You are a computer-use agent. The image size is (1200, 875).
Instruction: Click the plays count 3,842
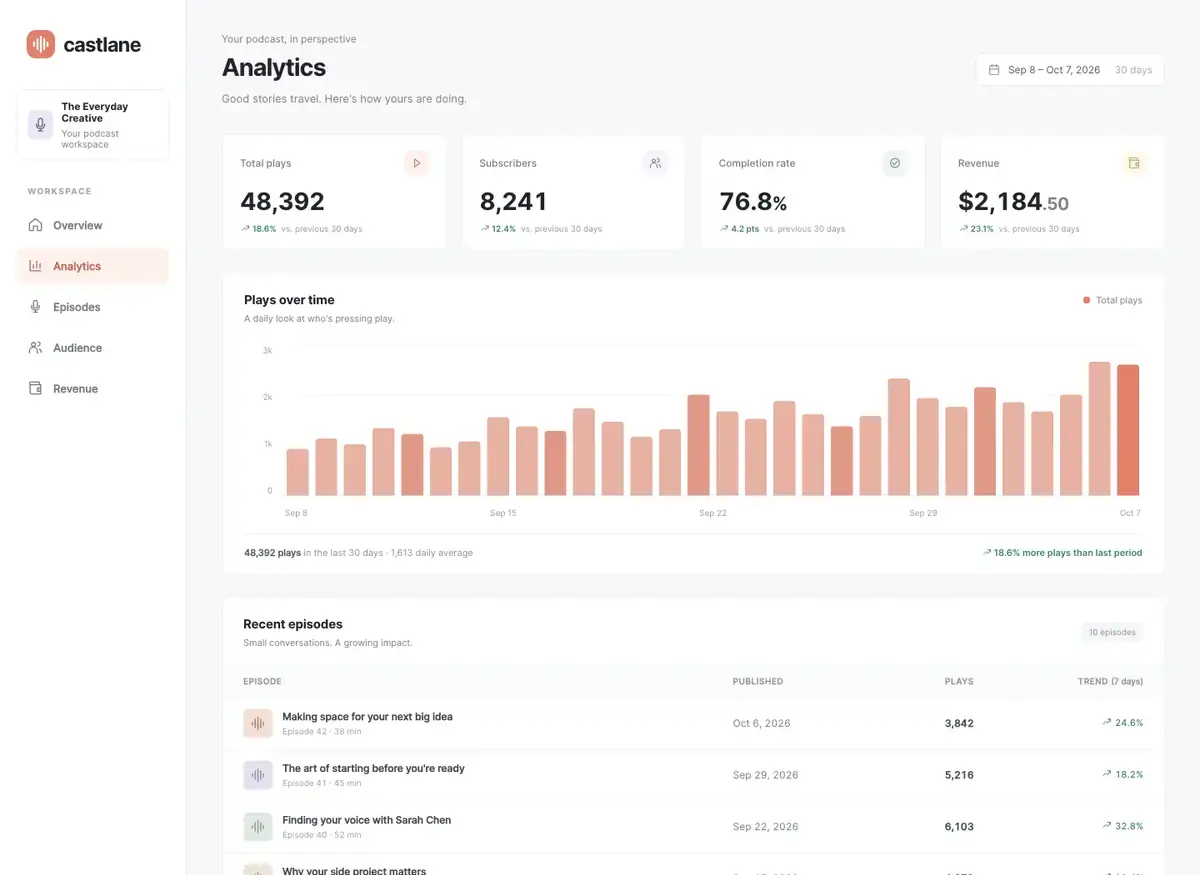[959, 723]
